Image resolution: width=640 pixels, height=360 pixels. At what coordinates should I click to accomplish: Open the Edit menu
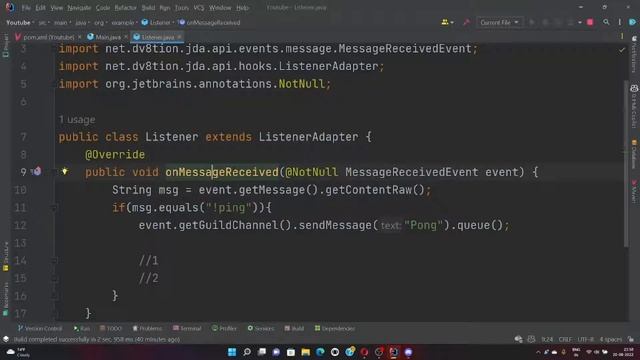click(x=40, y=8)
